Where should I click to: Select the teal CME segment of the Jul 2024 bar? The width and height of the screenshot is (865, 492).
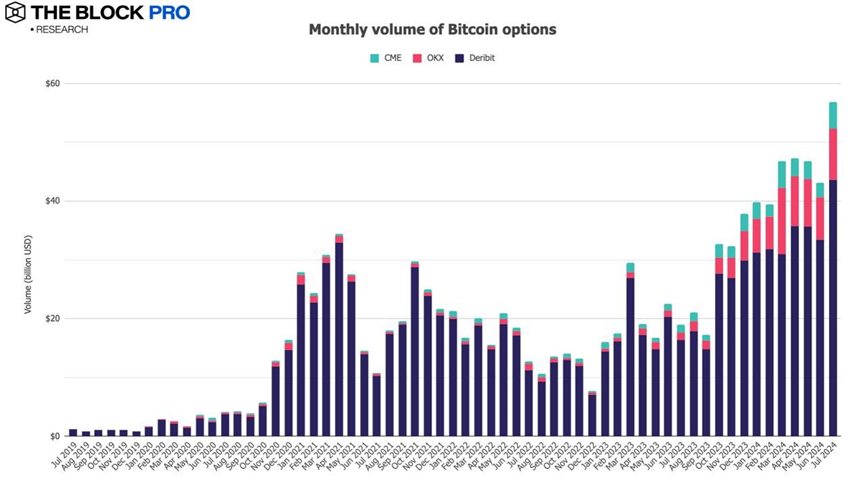click(x=832, y=115)
